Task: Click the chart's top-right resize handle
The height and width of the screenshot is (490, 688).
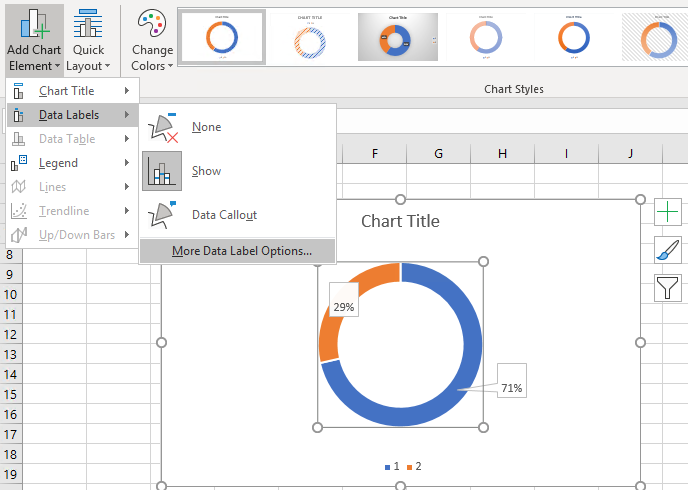Action: [x=640, y=200]
